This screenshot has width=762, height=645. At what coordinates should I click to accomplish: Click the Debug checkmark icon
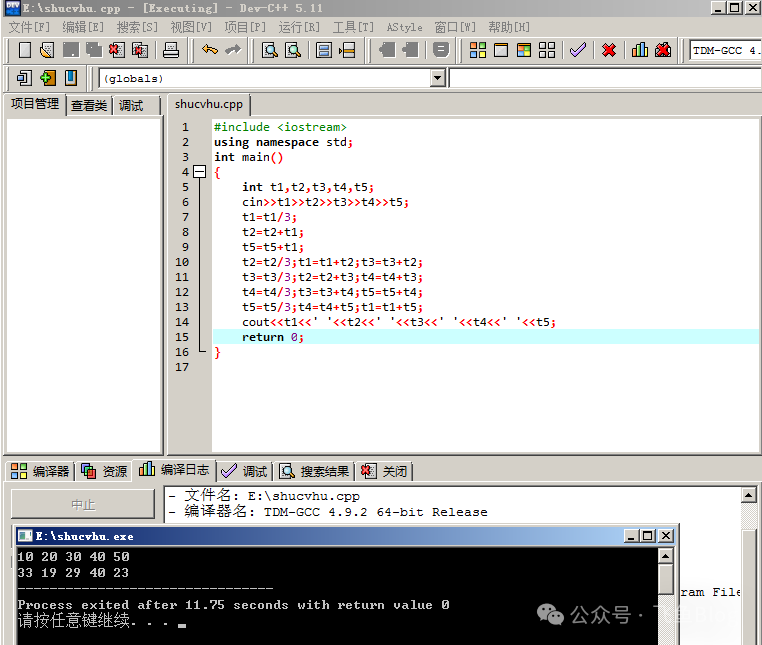point(578,50)
